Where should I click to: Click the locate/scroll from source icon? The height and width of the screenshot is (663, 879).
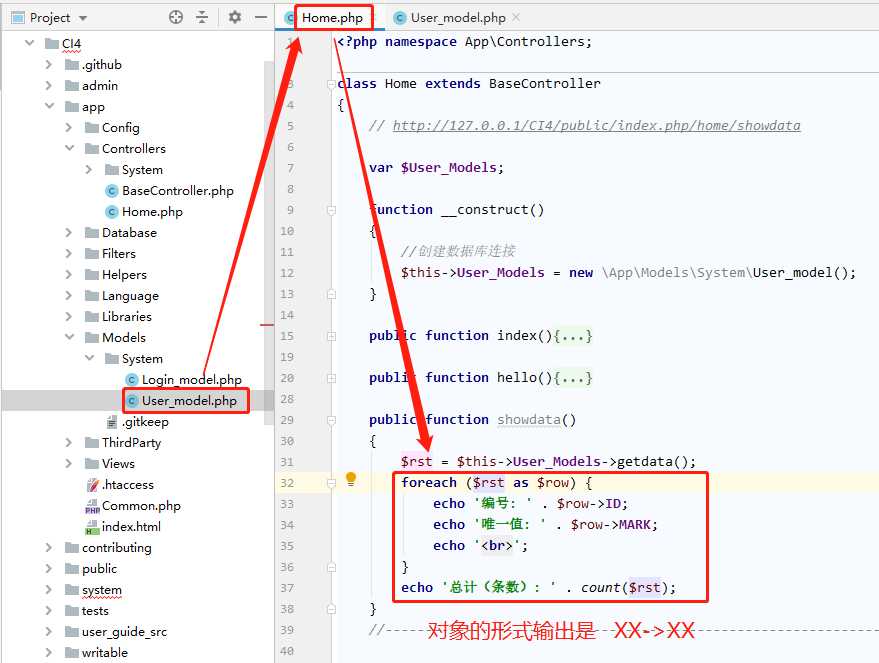175,17
